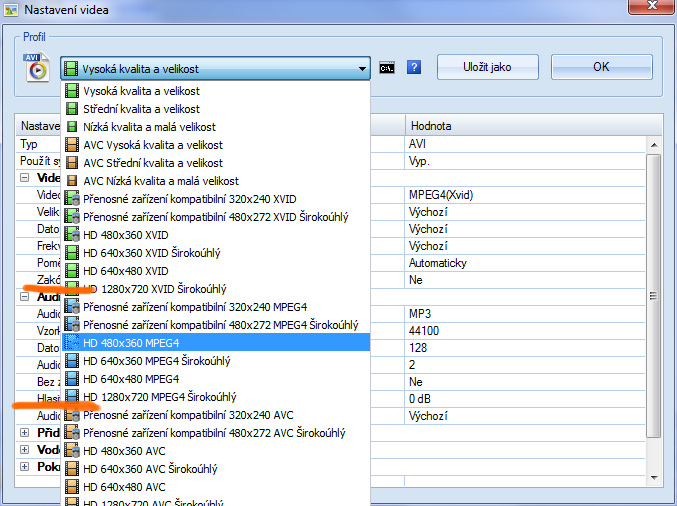
Task: Select Přenosné zařízení kompatibilní 320x240 XVID
Action: point(216,199)
